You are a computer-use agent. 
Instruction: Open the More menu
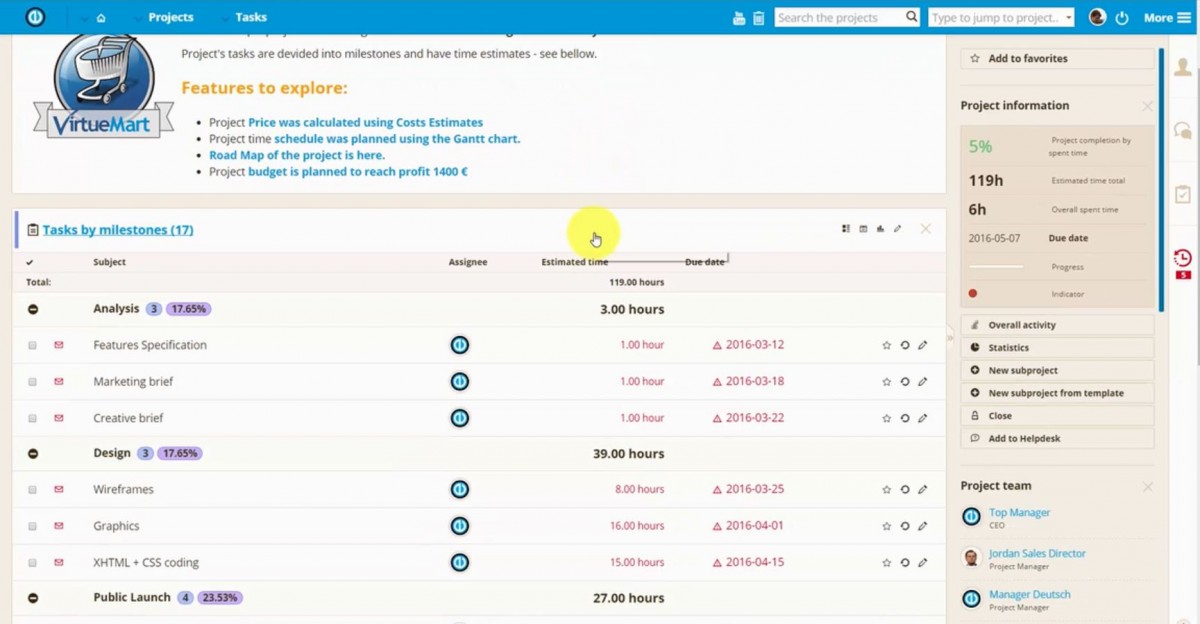coord(1160,17)
